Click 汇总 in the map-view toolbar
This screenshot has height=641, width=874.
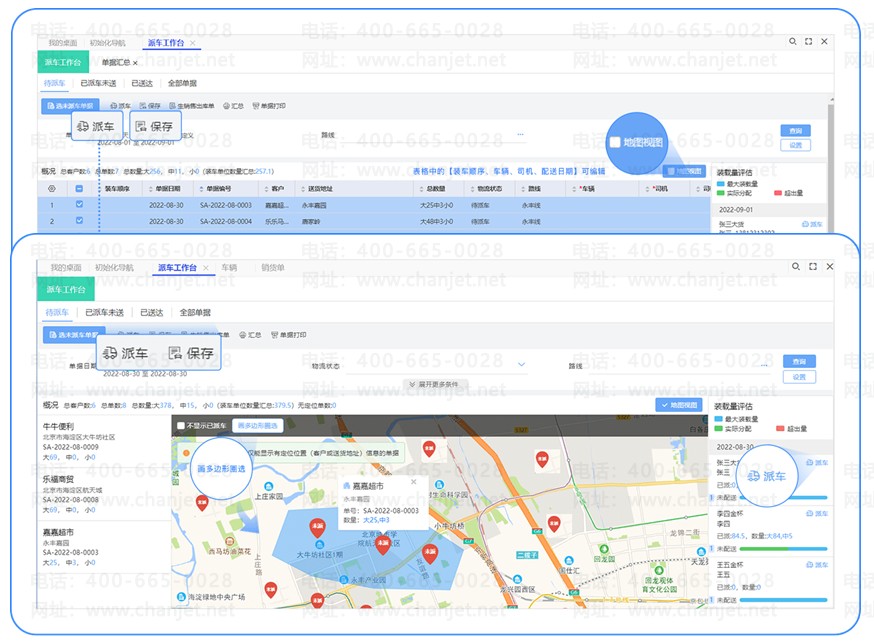pos(250,335)
